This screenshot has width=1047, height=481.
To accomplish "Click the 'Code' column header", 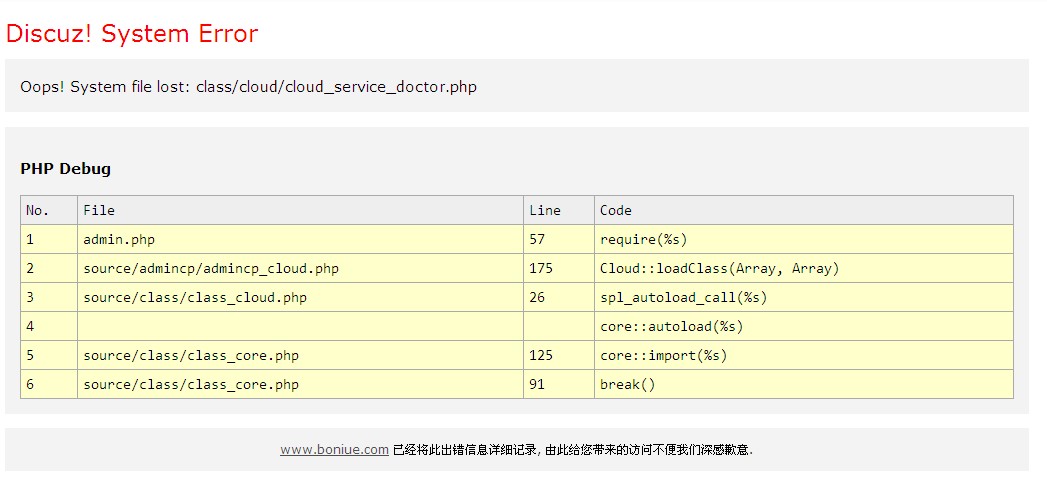I will (804, 210).
